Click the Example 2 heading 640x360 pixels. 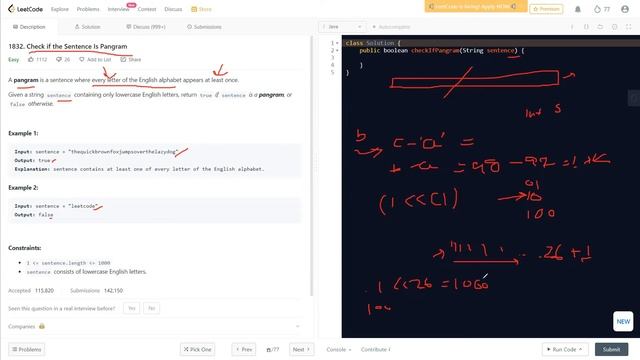(x=23, y=188)
